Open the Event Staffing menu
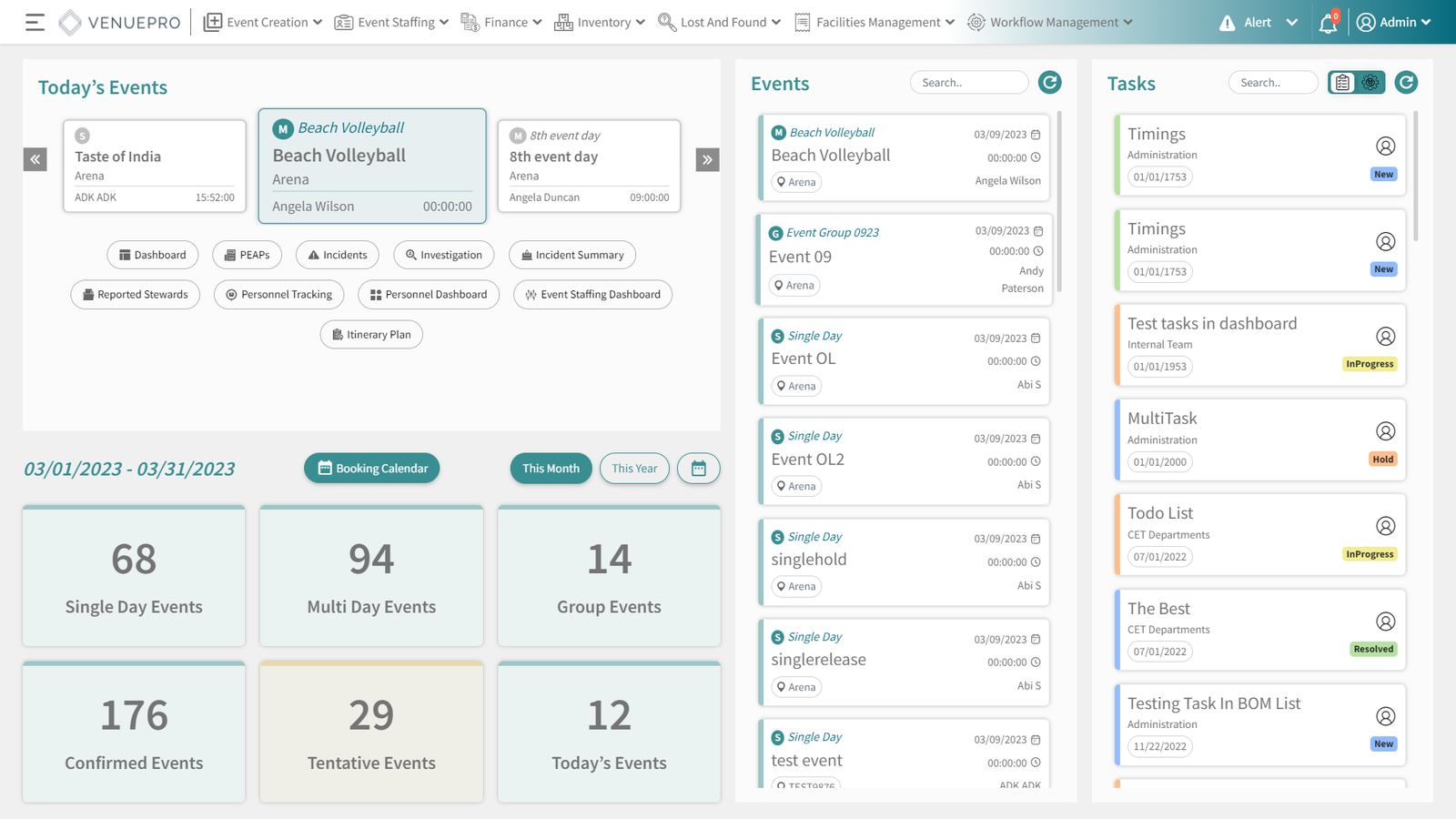The height and width of the screenshot is (819, 1456). point(391,23)
